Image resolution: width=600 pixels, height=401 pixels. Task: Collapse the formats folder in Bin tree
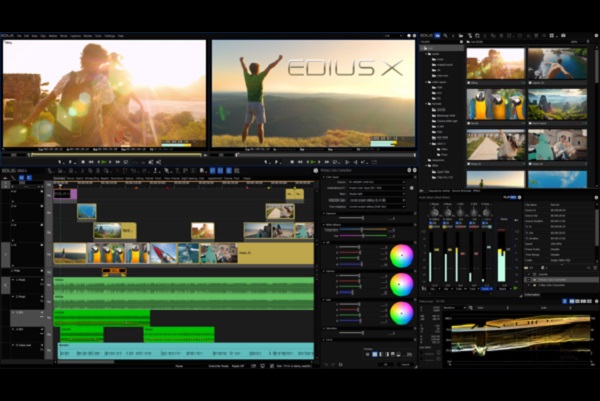click(x=426, y=104)
